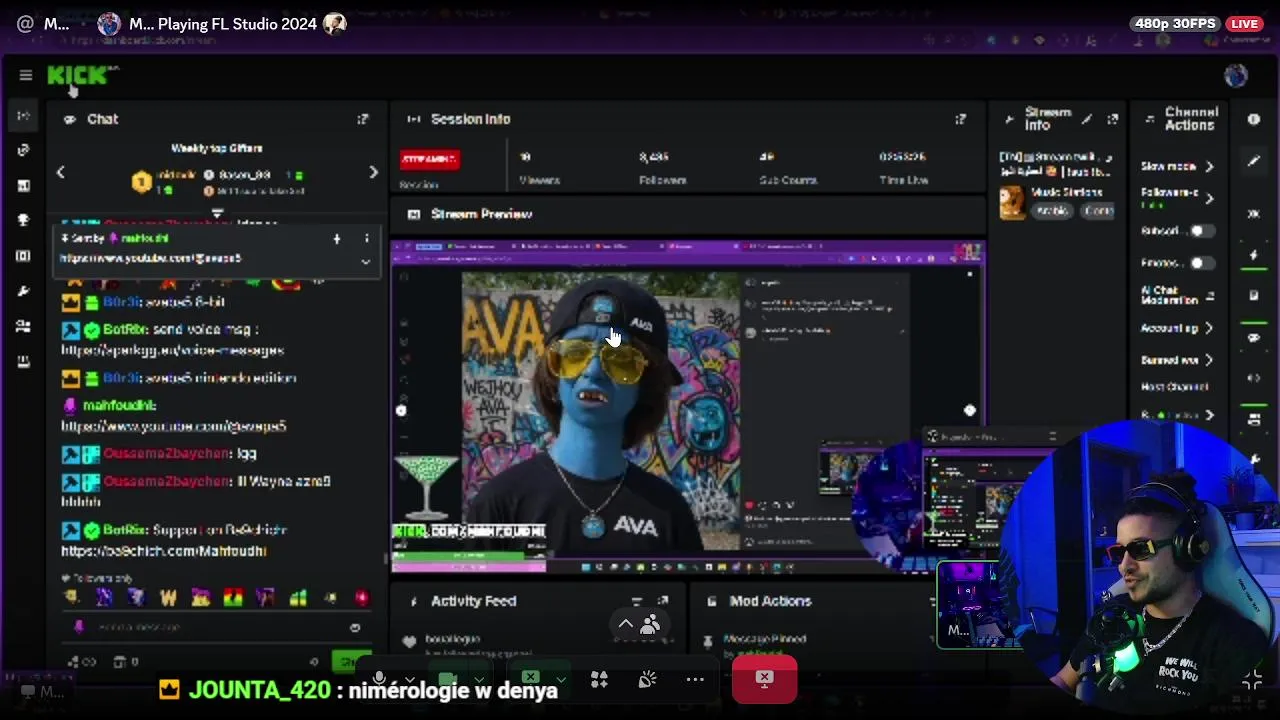Click inside the send a message field

click(215, 627)
